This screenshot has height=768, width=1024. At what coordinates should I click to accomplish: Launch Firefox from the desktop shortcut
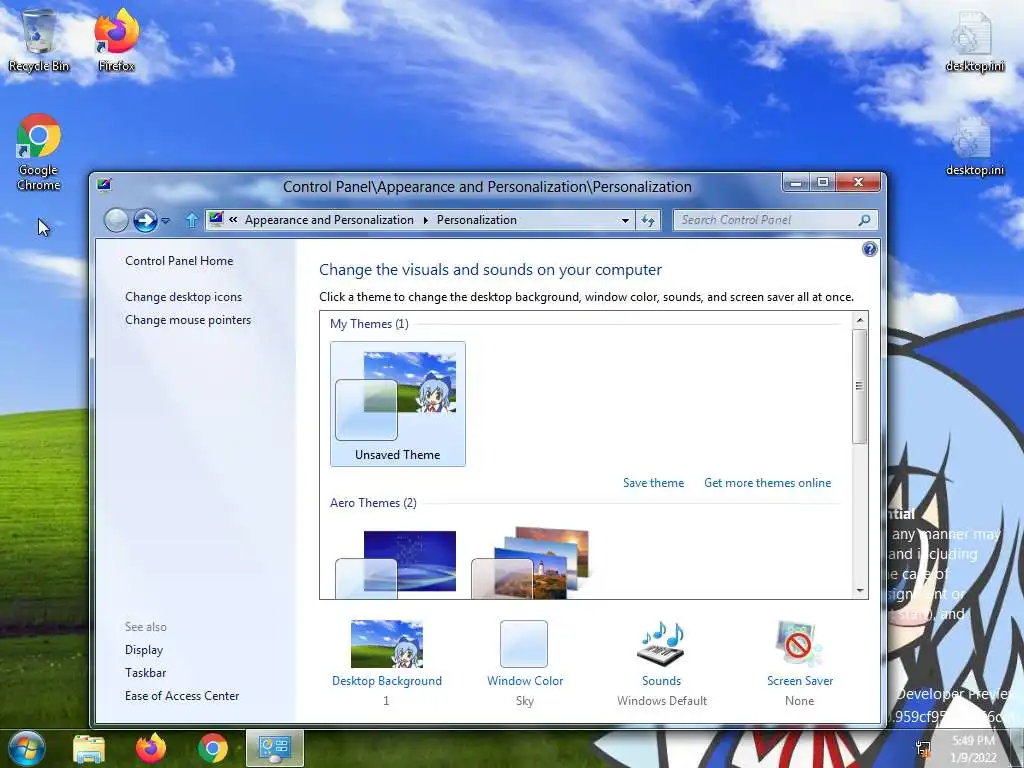tap(116, 40)
